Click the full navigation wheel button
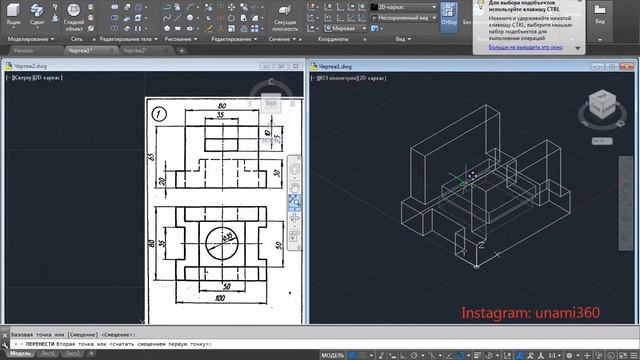 tap(294, 169)
